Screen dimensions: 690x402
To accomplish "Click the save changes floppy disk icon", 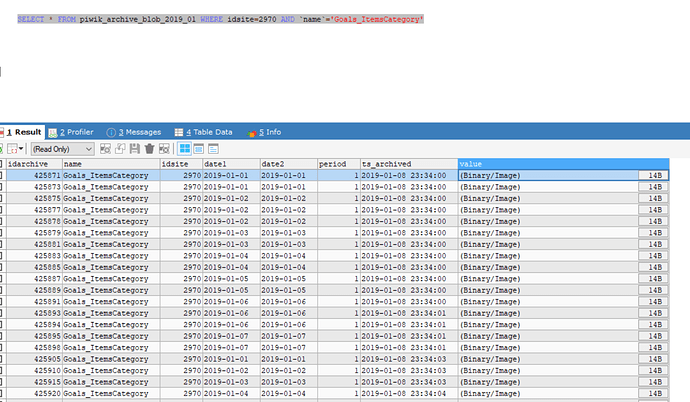I will click(x=135, y=149).
